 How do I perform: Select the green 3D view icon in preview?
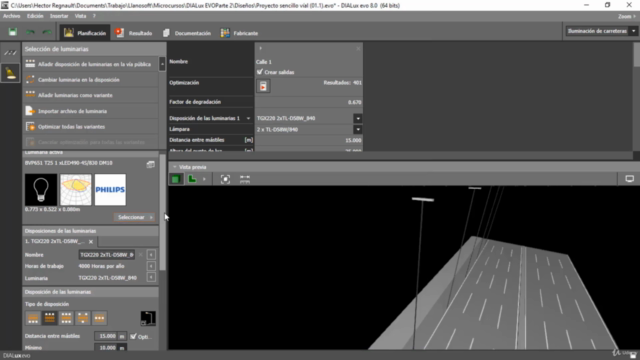176,179
